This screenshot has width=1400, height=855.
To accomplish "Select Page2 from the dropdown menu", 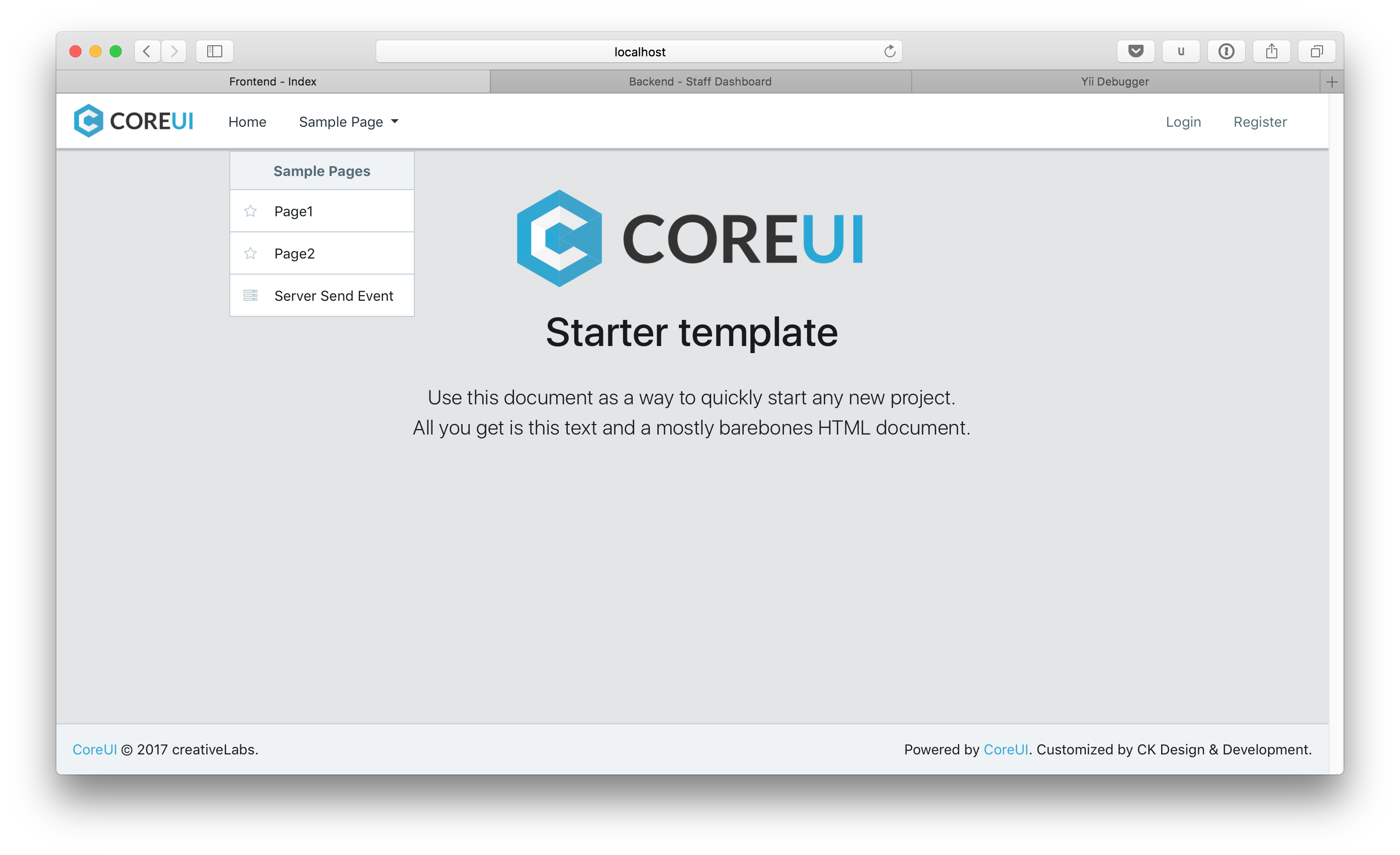I will pyautogui.click(x=322, y=253).
